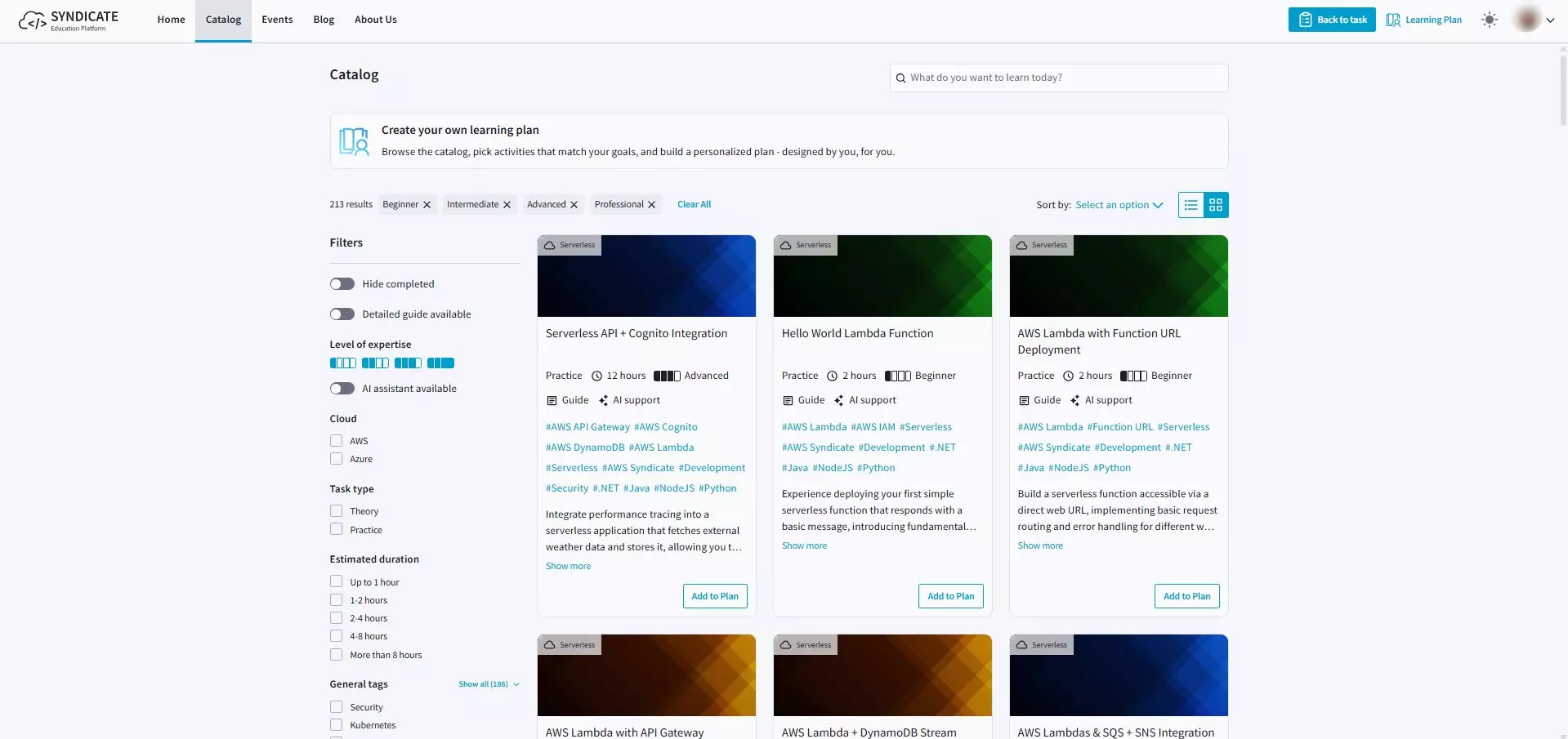This screenshot has height=739, width=1568.
Task: Click the Learning Plan icon in header
Action: click(x=1393, y=20)
